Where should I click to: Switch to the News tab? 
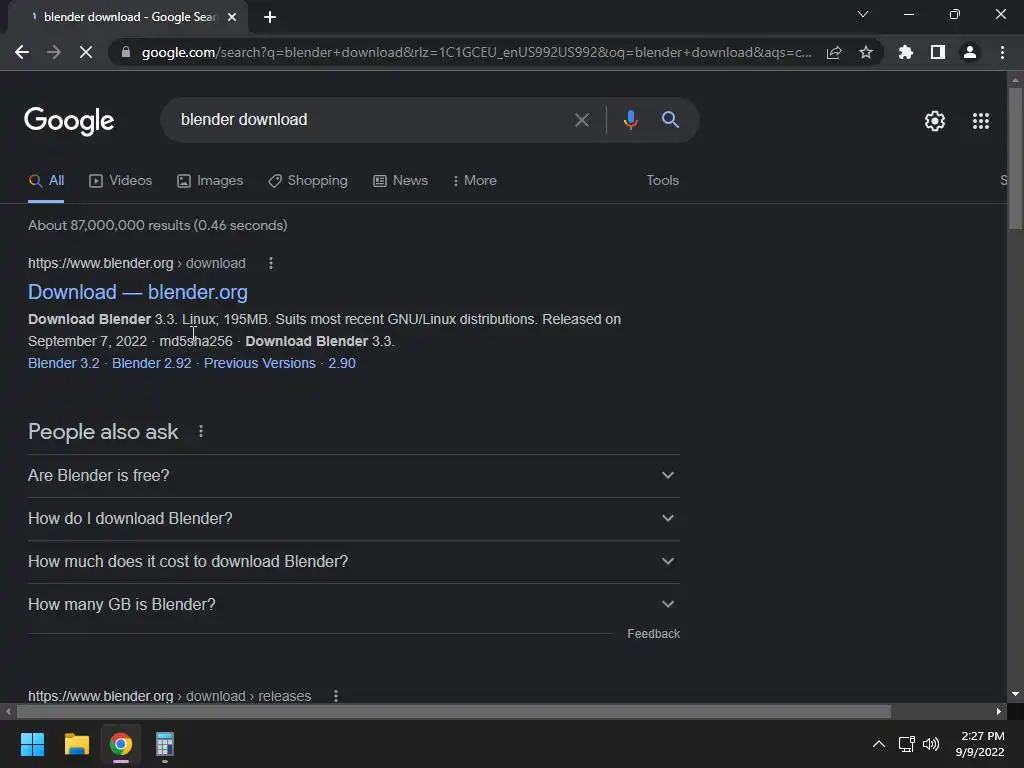click(x=400, y=180)
